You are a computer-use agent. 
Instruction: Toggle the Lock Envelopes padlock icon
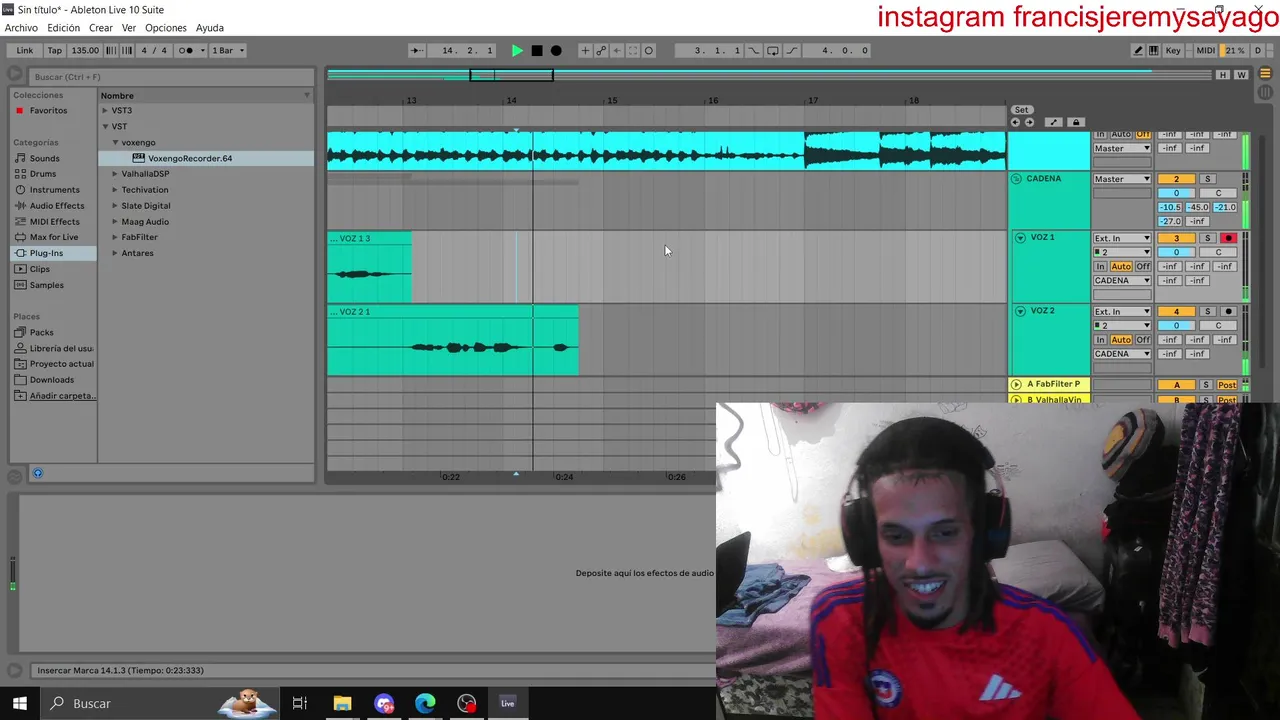(1076, 122)
